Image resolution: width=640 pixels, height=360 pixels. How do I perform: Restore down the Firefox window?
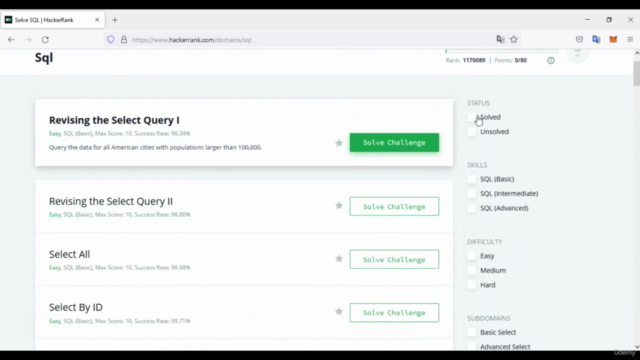coord(609,20)
